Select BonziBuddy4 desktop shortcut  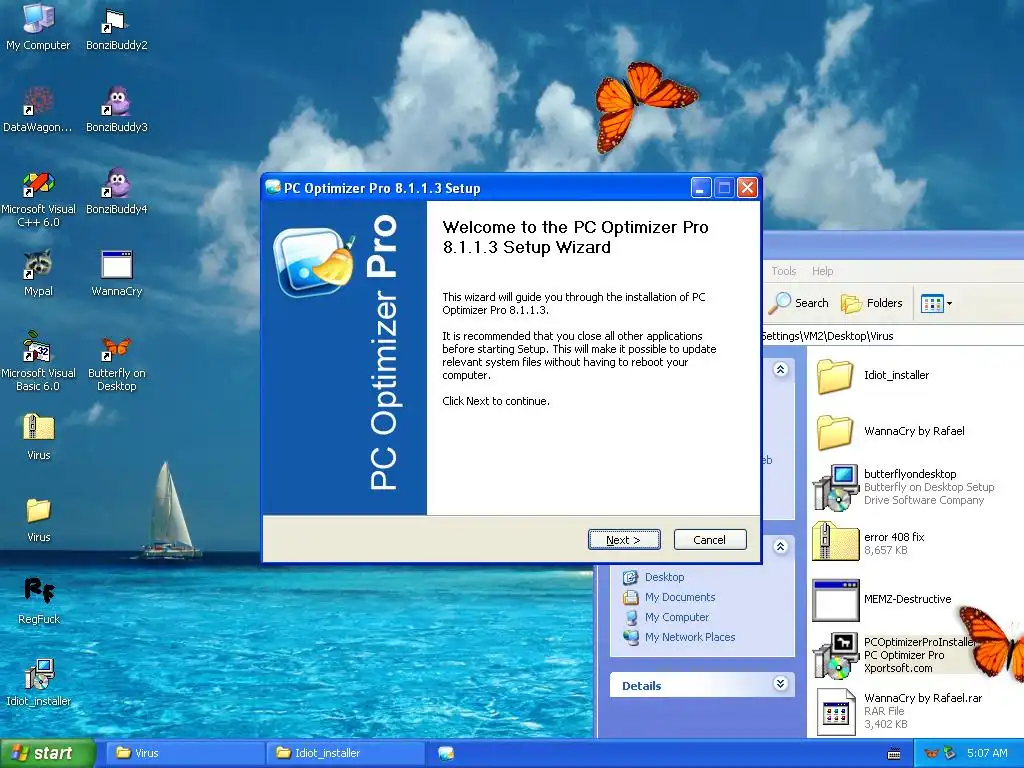pos(116,191)
